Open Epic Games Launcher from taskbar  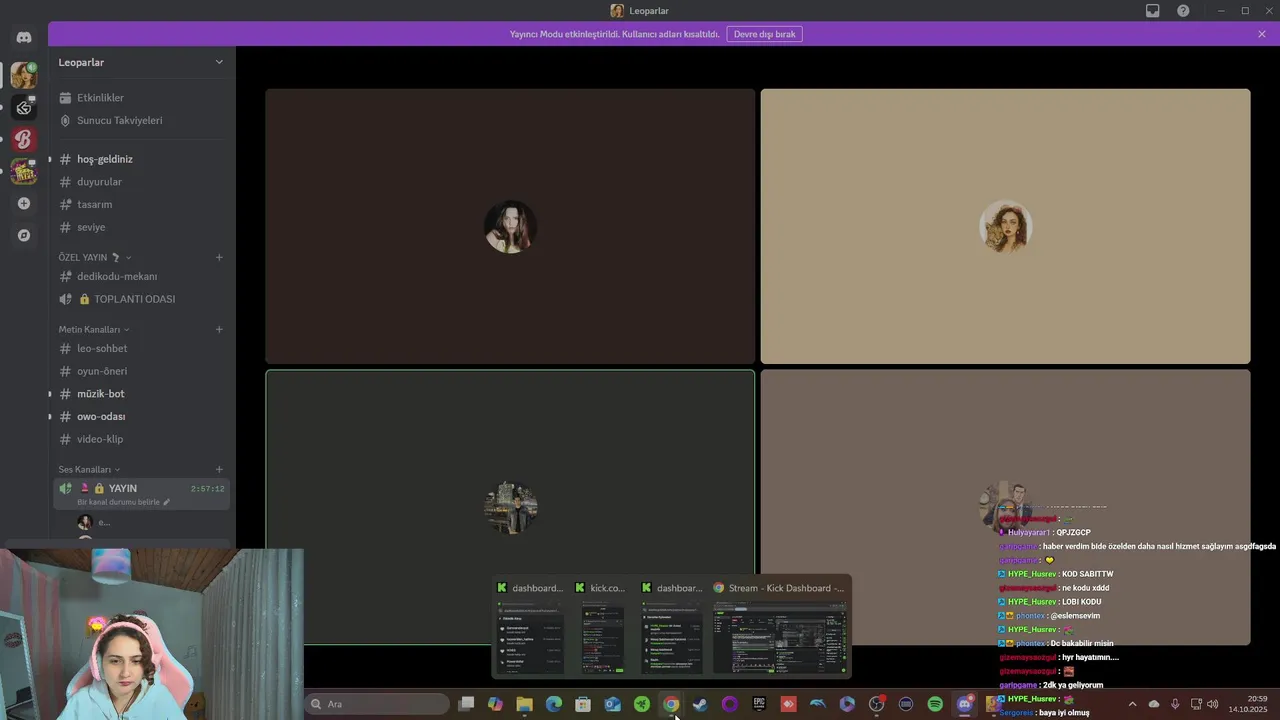[x=759, y=704]
